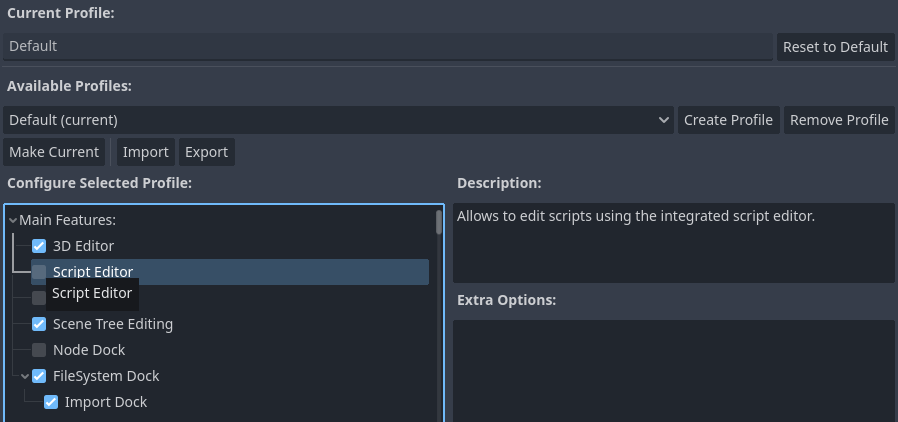The height and width of the screenshot is (422, 898).
Task: Toggle the 3D Editor checkbox
Action: pos(39,246)
